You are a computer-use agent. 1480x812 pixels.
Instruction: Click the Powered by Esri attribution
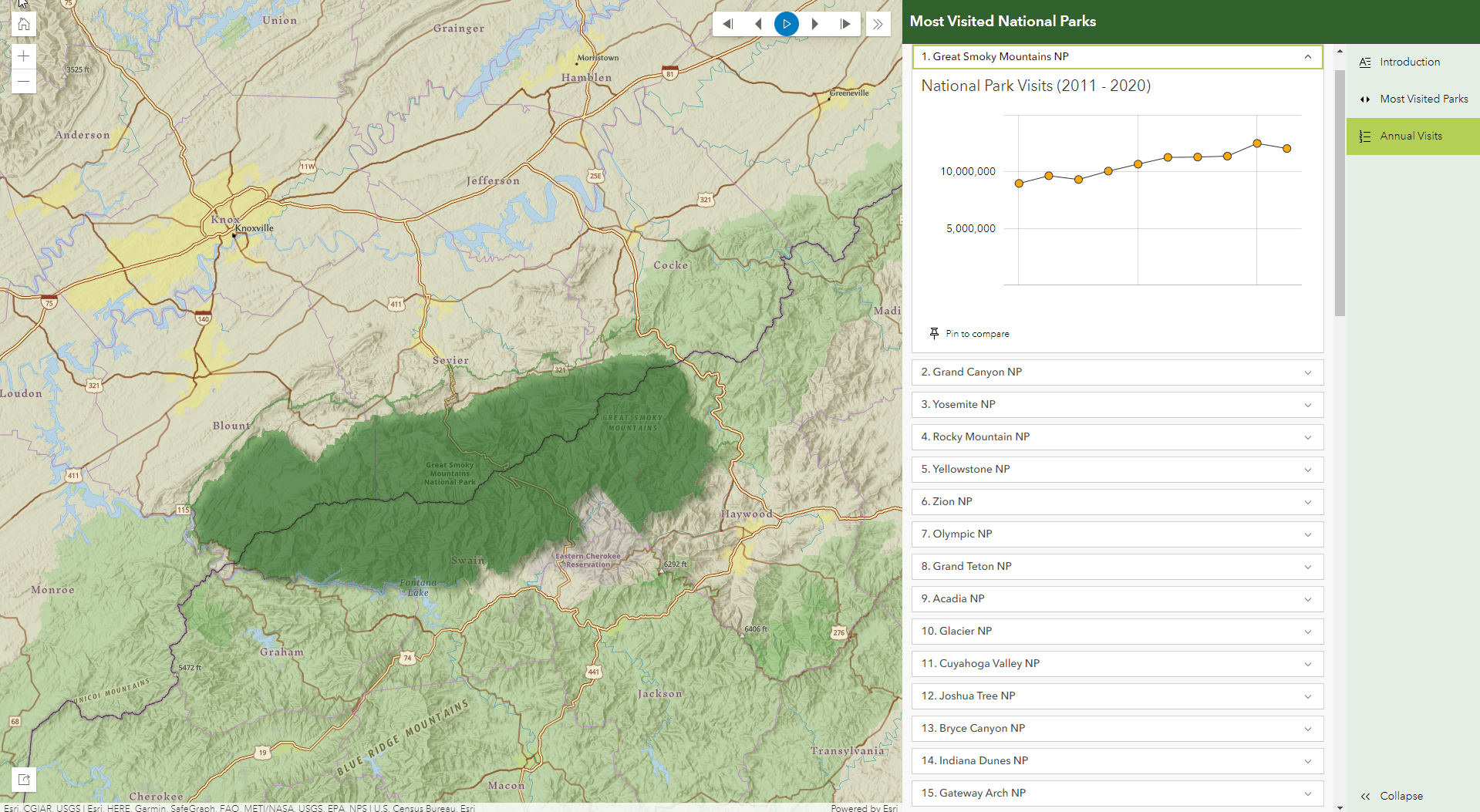(x=864, y=807)
